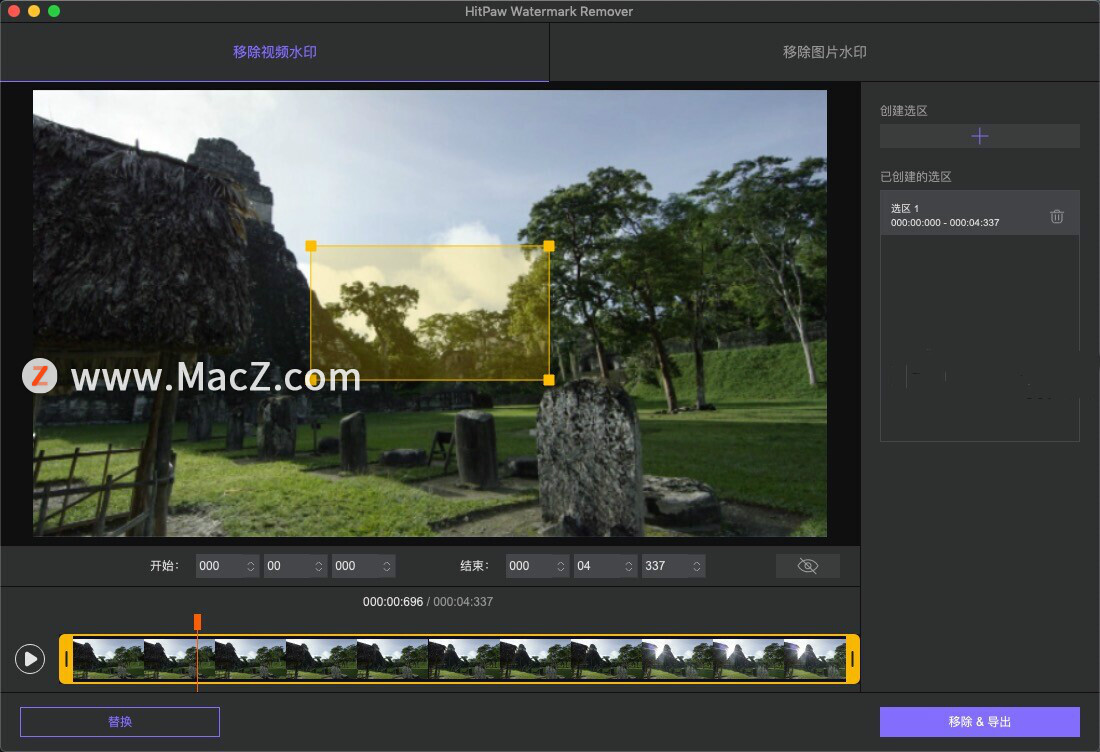Adjust start seconds stepper arrows
The width and height of the screenshot is (1100, 752).
(x=318, y=566)
